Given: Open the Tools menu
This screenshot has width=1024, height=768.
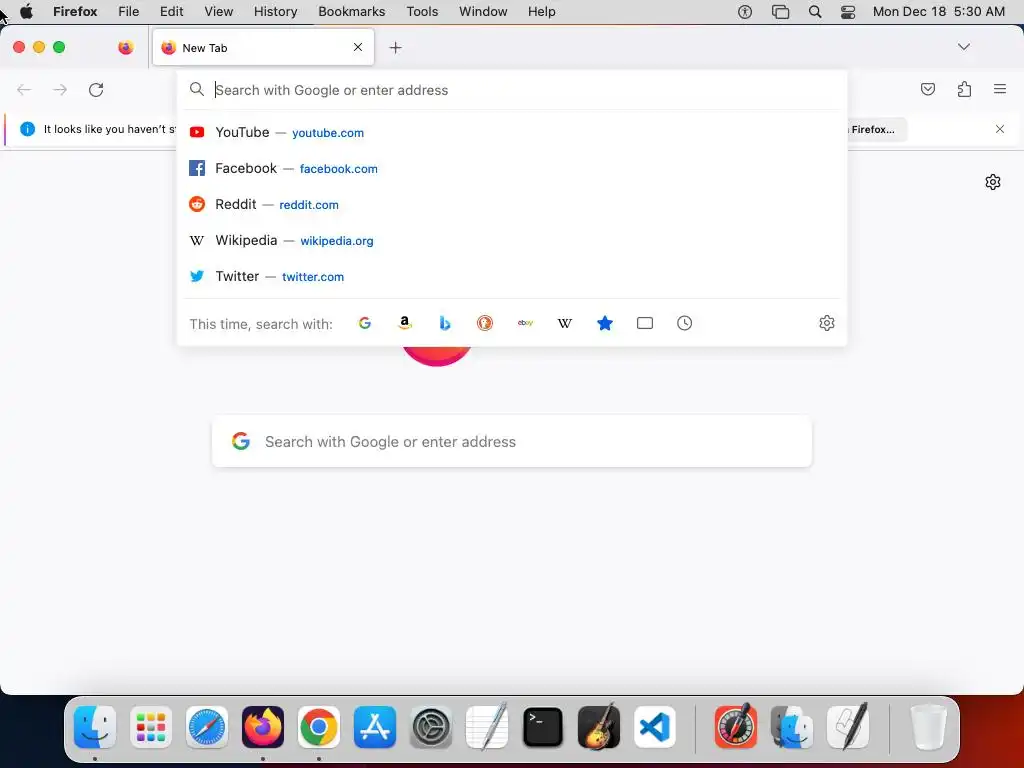Looking at the screenshot, I should tap(422, 12).
